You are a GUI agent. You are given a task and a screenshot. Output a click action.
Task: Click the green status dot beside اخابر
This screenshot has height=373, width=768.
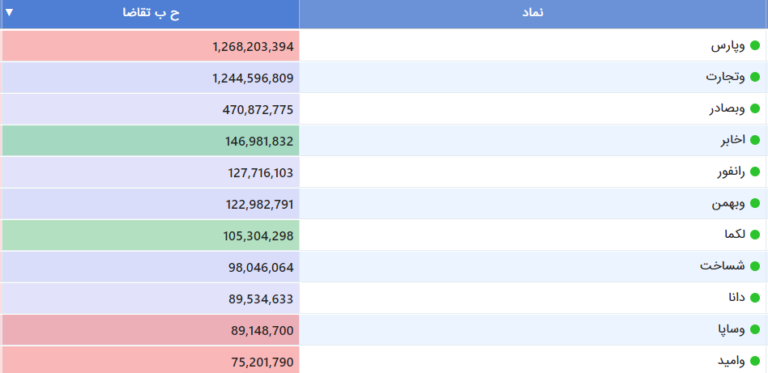pyautogui.click(x=755, y=140)
